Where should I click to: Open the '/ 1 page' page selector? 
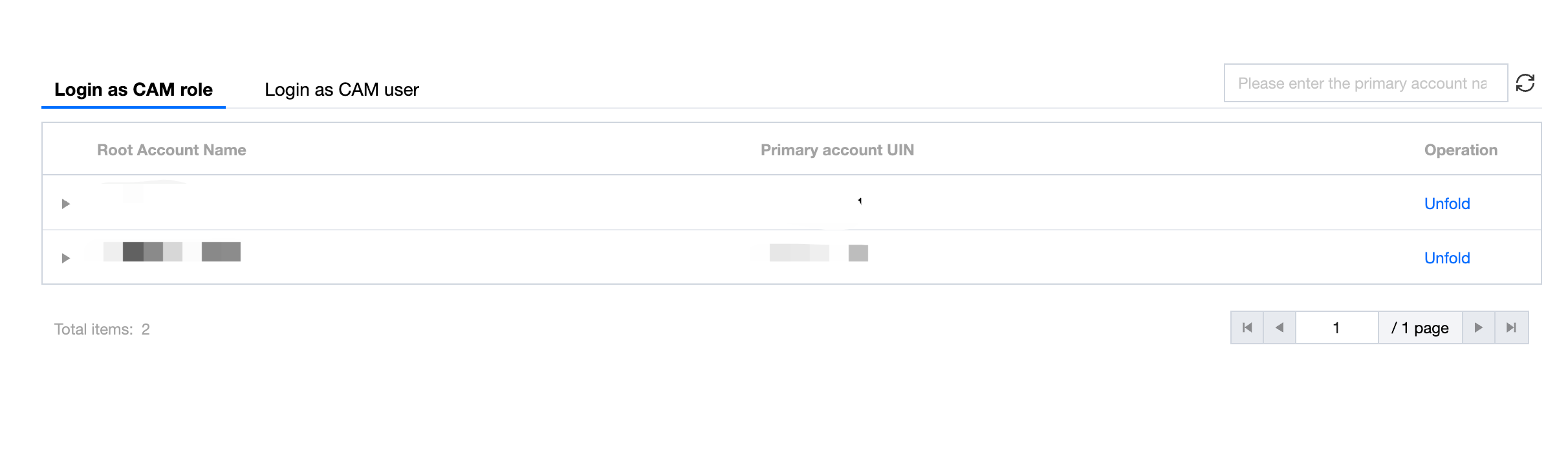(x=1421, y=327)
